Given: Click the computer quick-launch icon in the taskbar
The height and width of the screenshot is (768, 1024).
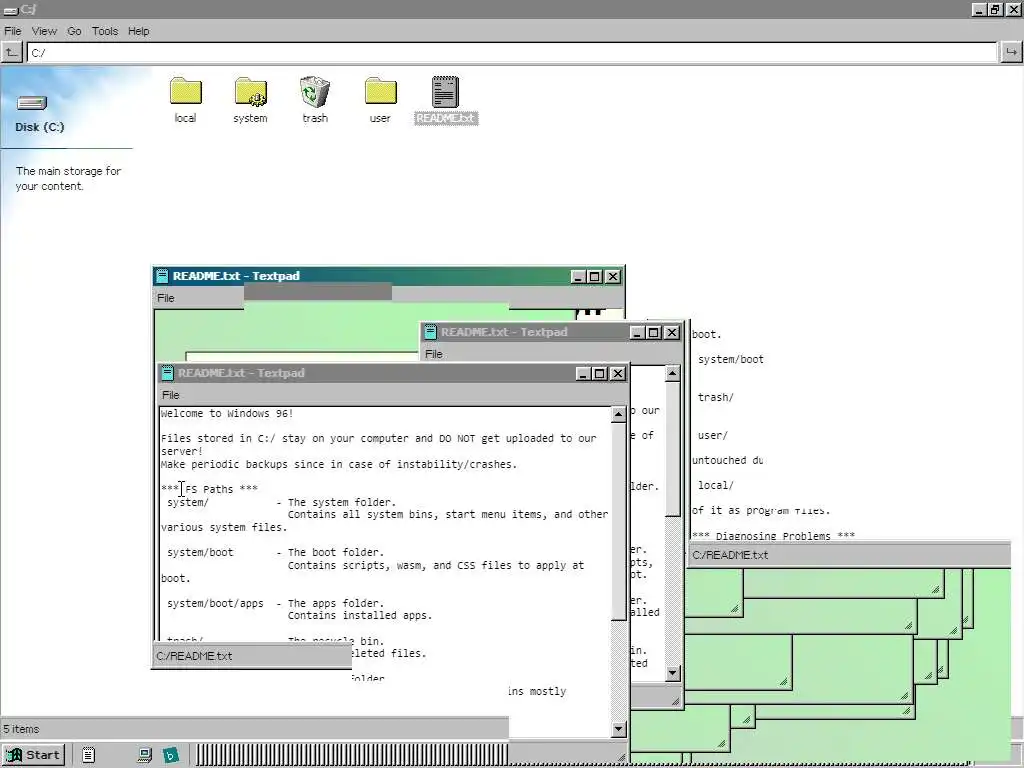Looking at the screenshot, I should click(145, 755).
